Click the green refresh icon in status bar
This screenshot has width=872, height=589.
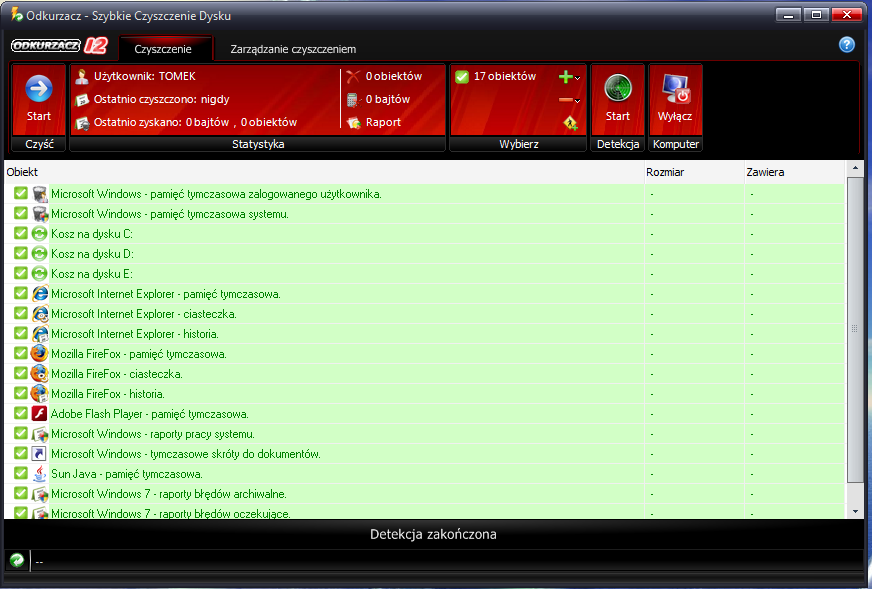pos(17,561)
